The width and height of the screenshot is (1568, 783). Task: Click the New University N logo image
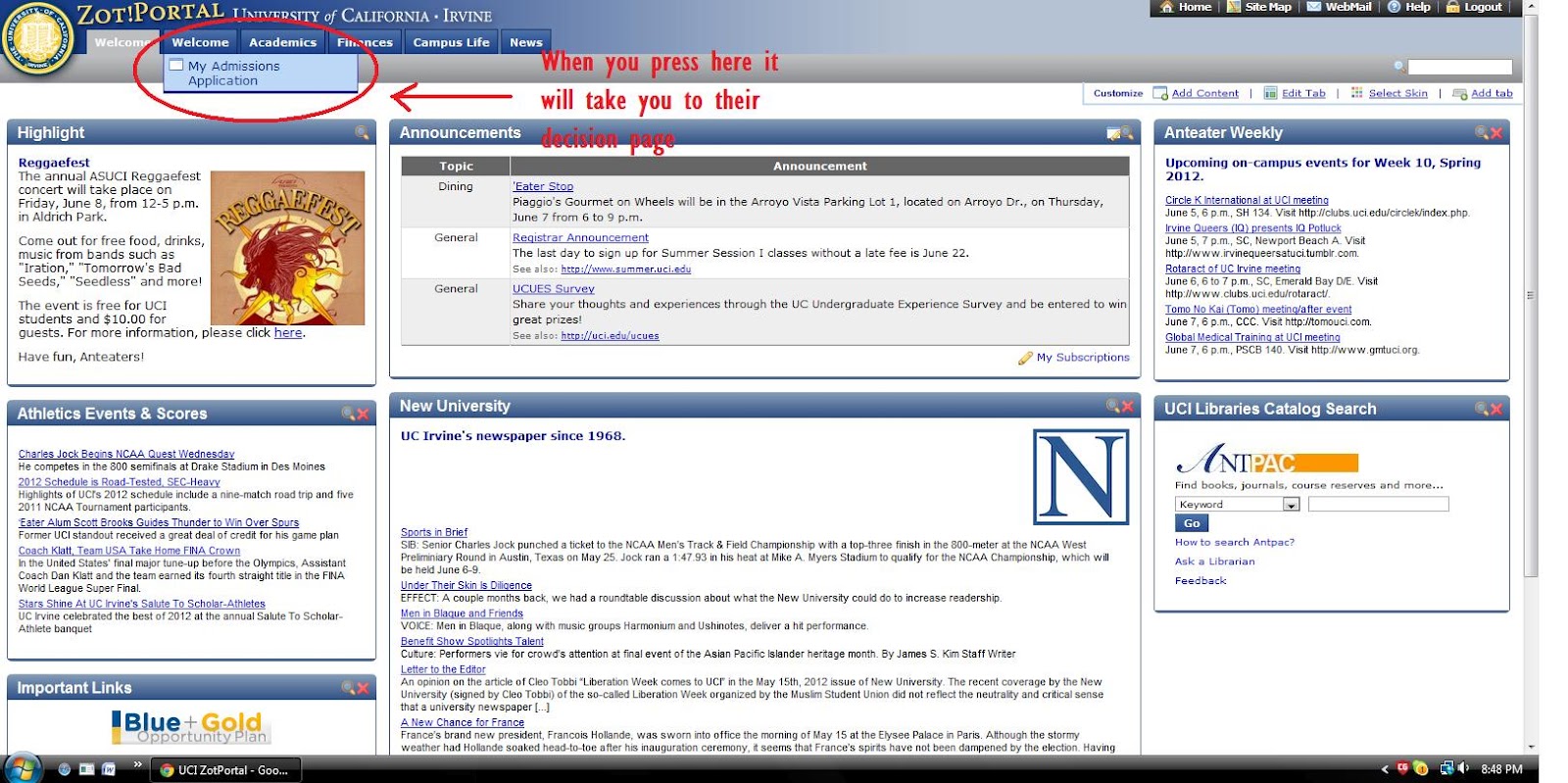click(1081, 477)
